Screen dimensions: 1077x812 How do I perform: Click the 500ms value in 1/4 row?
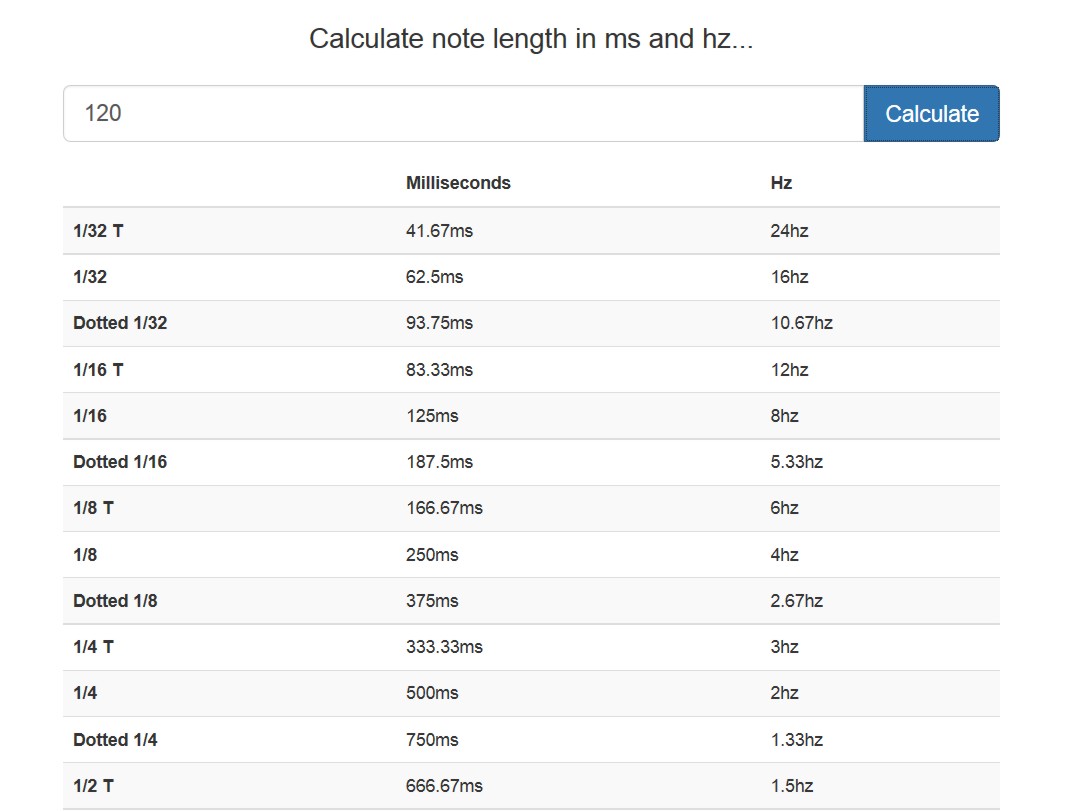pyautogui.click(x=432, y=692)
